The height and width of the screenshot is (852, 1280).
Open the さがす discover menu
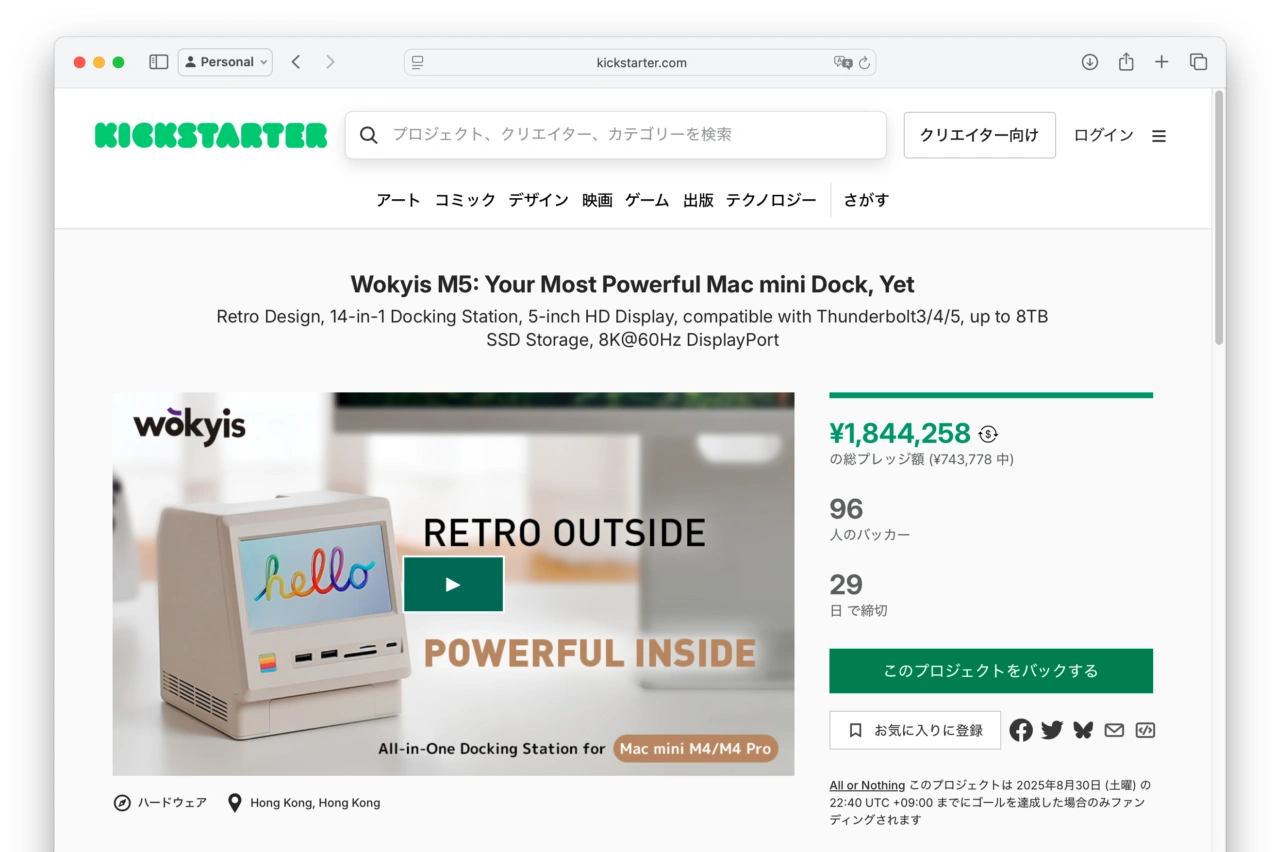[x=866, y=200]
